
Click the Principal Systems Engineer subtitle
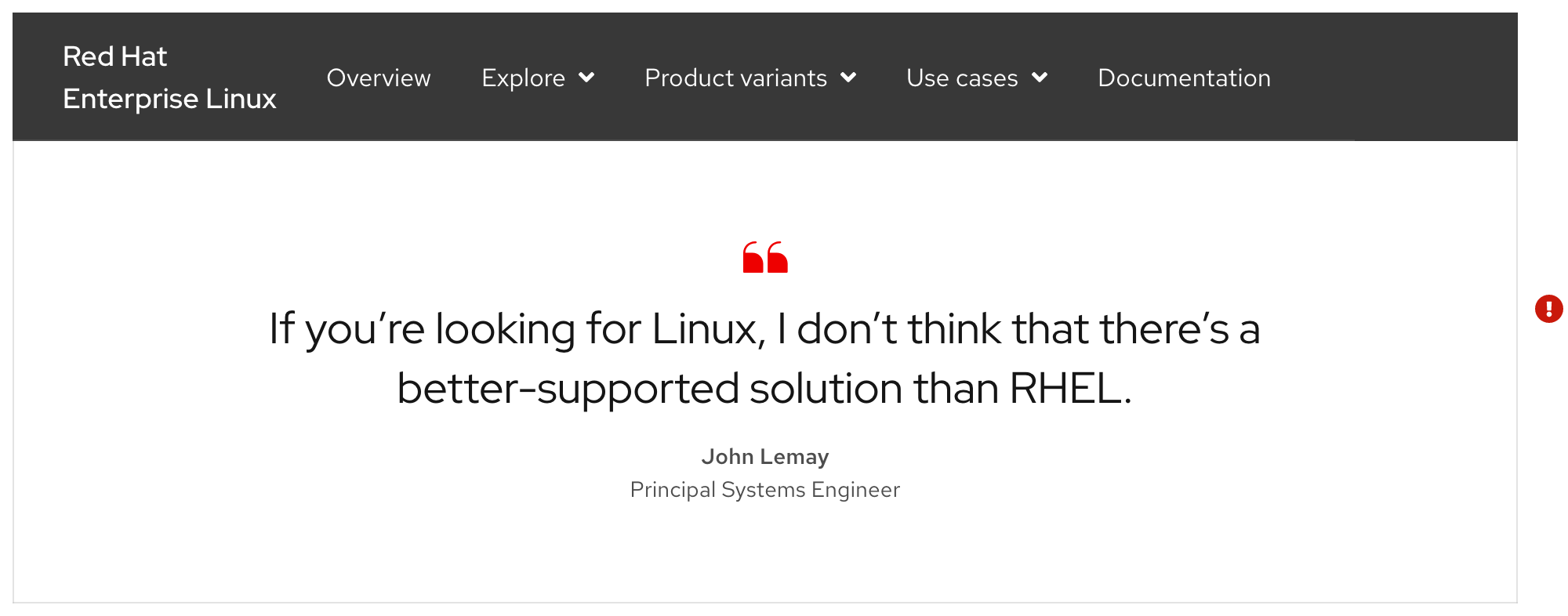pos(765,489)
